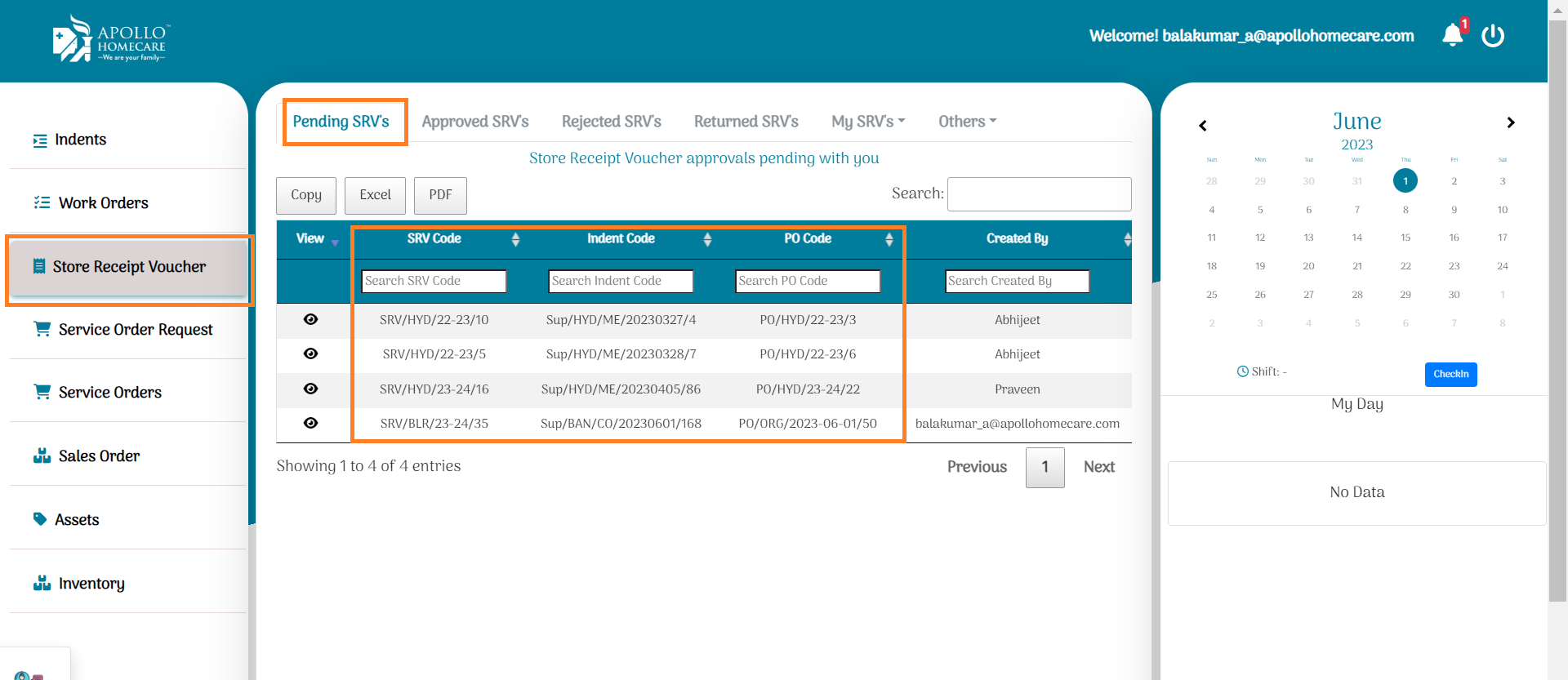Image resolution: width=1568 pixels, height=680 pixels.
Task: View SRV/BLR/23-24/35 via eye icon
Action: click(x=310, y=423)
